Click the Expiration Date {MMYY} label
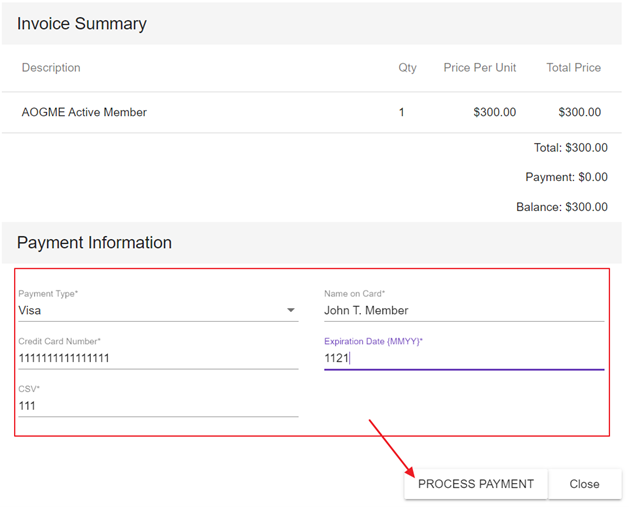 point(373,341)
